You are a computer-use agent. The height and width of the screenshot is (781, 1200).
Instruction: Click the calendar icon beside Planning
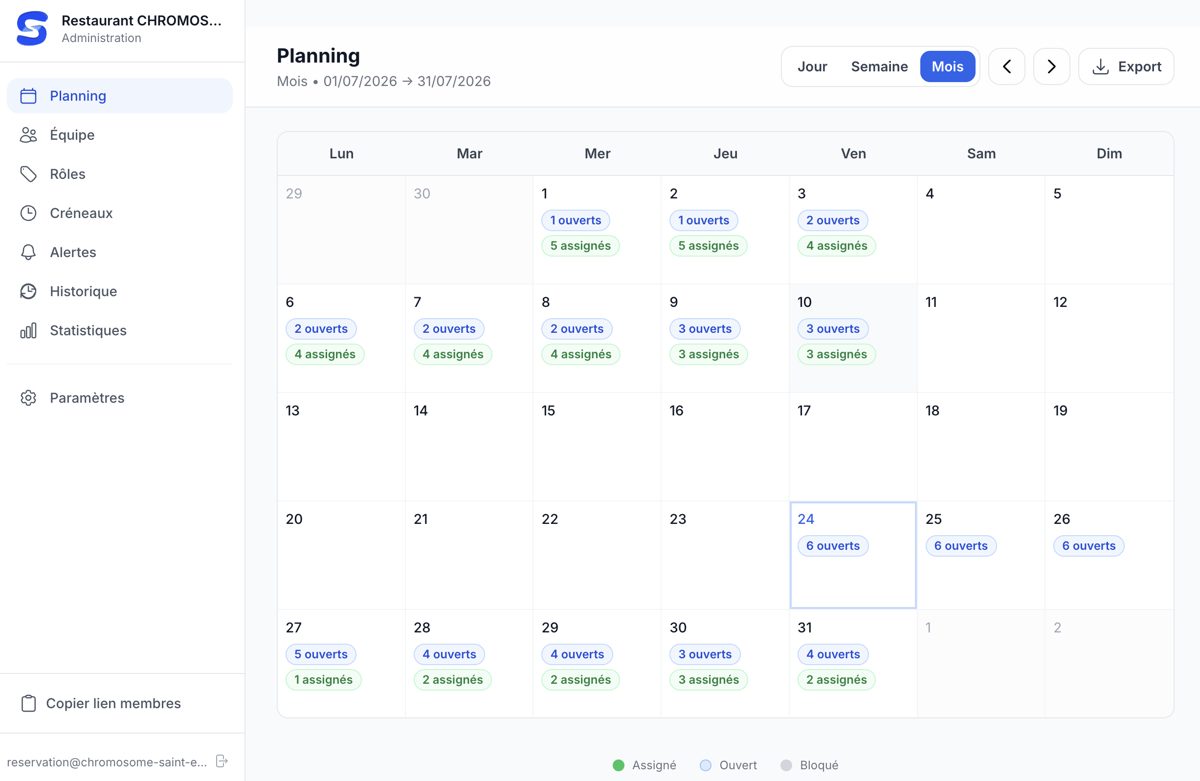click(x=28, y=96)
